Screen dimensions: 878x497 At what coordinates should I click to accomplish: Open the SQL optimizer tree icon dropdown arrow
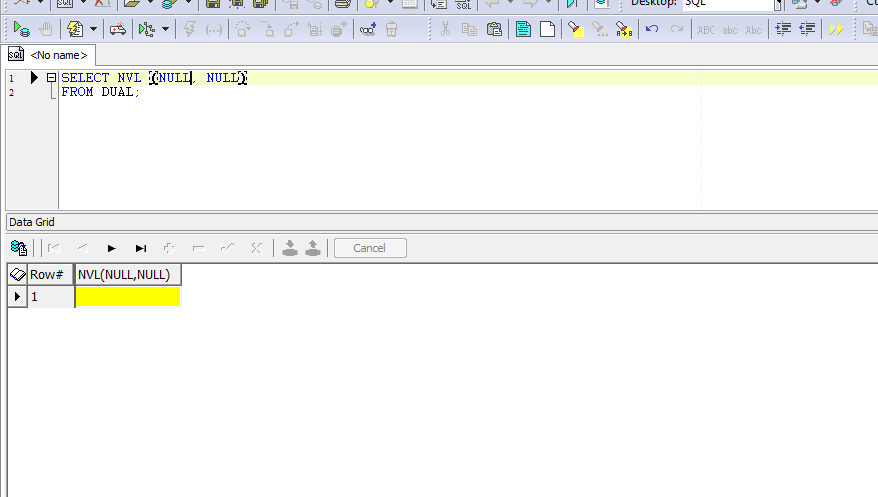(165, 29)
